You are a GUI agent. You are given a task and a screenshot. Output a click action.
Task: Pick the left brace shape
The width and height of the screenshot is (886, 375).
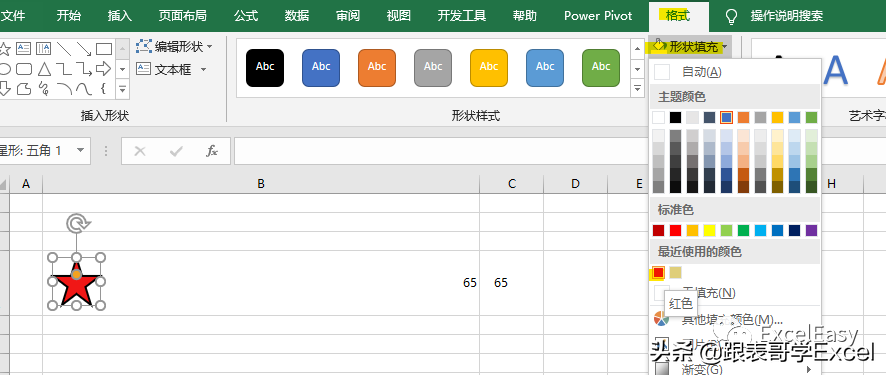point(103,89)
